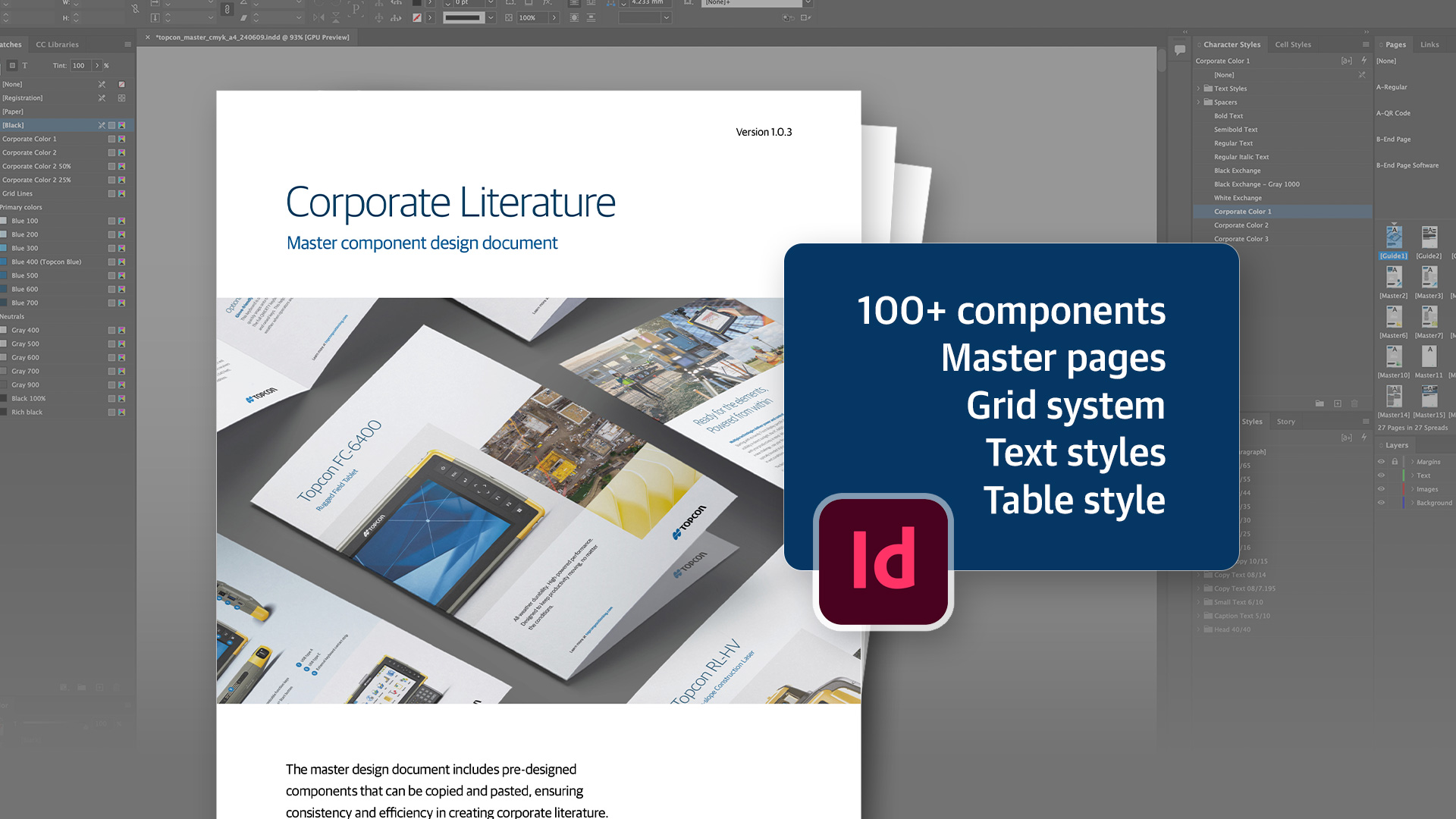Unlock the Margins layer using lock icon
Screen dimensions: 1456x819
click(x=1394, y=462)
